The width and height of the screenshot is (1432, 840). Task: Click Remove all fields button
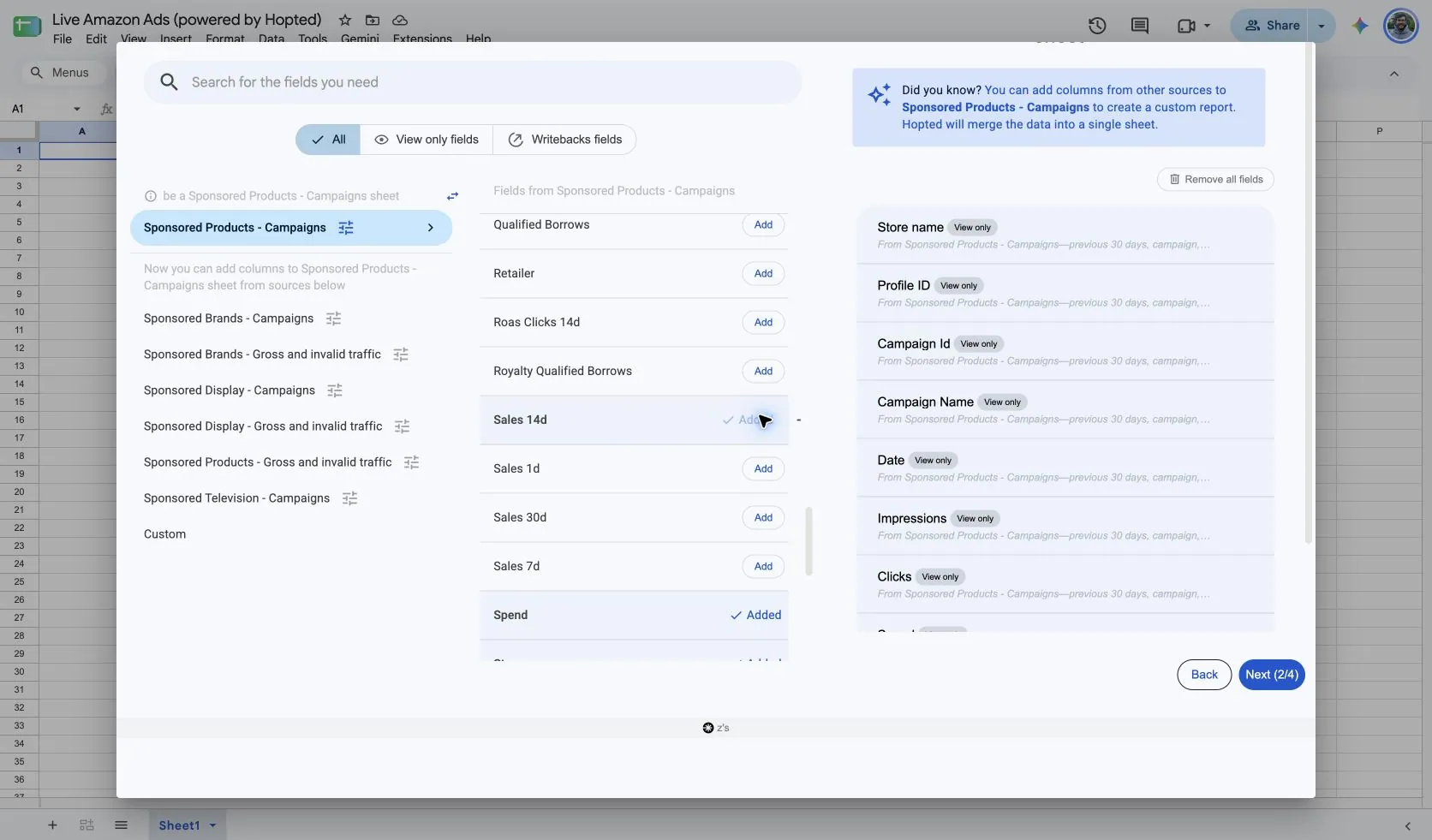tap(1215, 179)
